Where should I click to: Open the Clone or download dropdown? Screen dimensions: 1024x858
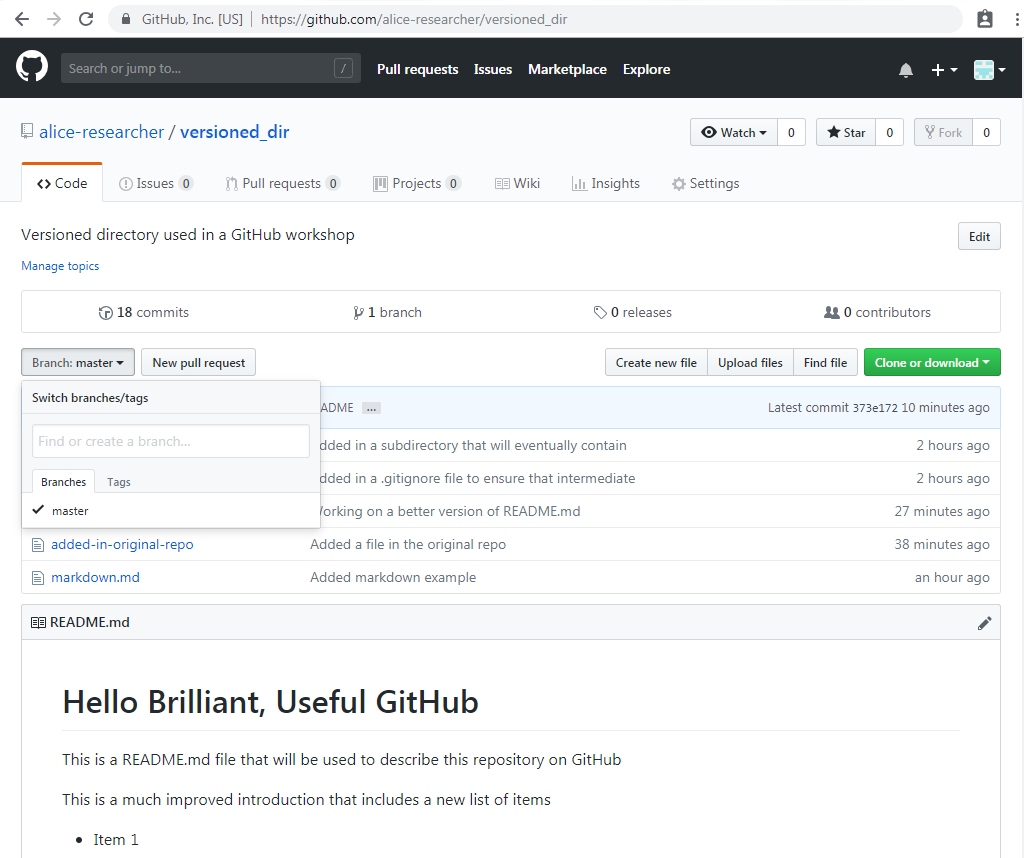click(x=932, y=362)
